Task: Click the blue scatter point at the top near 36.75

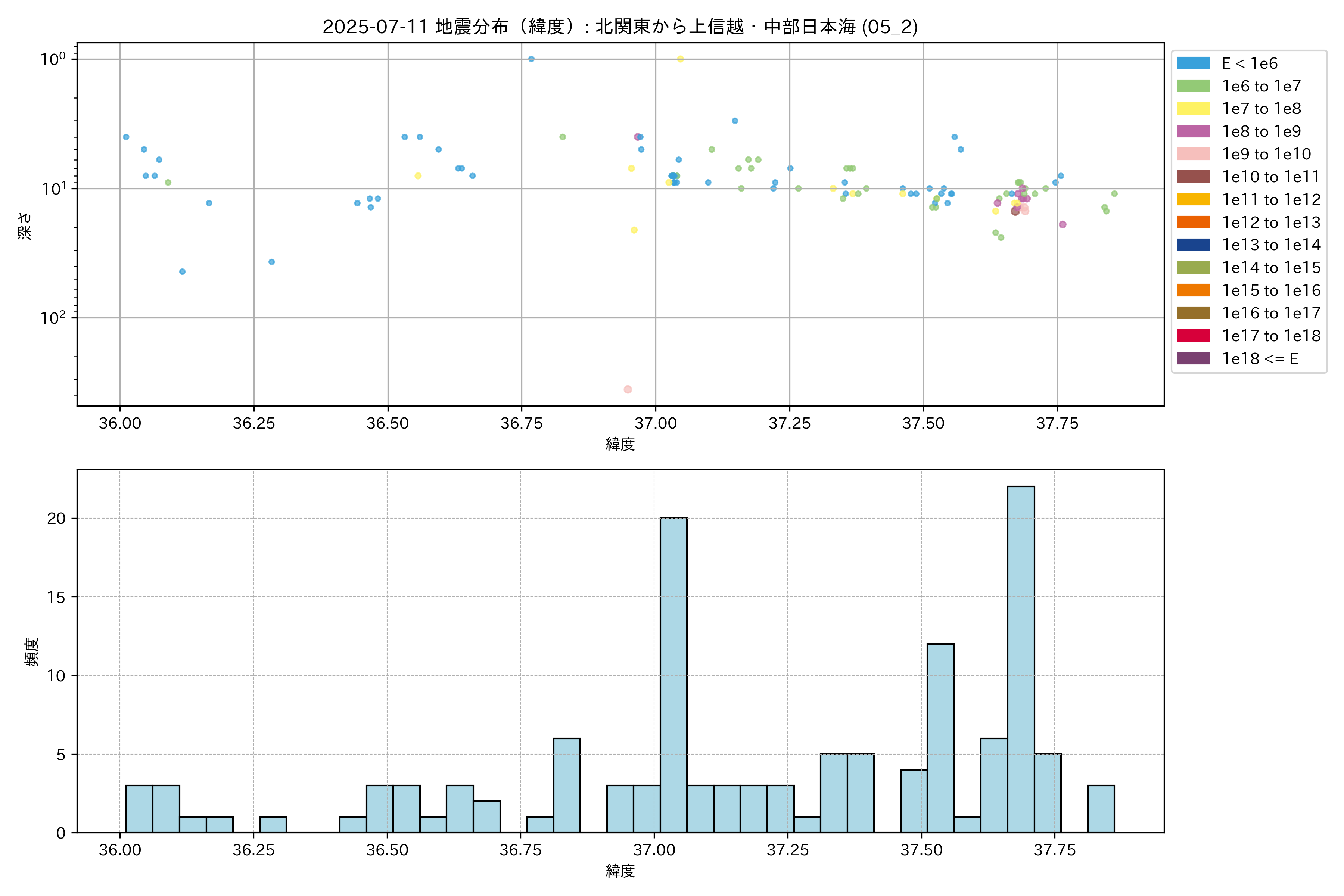Action: tap(531, 59)
